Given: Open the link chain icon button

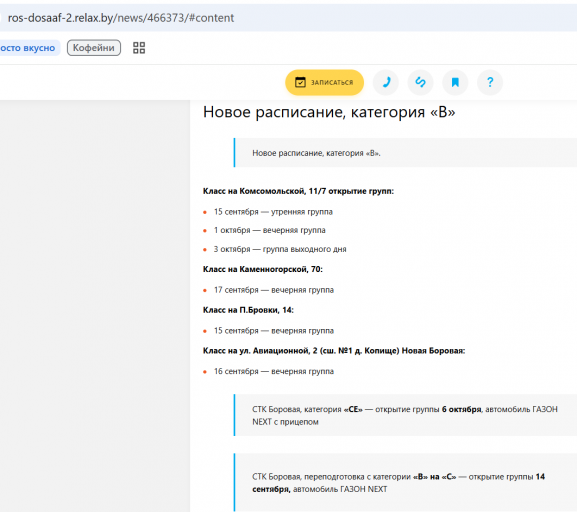Looking at the screenshot, I should 420,82.
